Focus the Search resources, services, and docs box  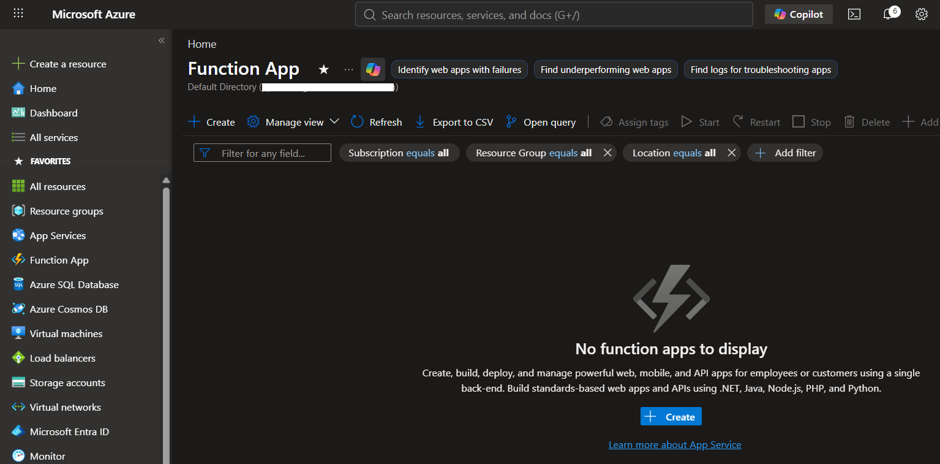pyautogui.click(x=554, y=14)
